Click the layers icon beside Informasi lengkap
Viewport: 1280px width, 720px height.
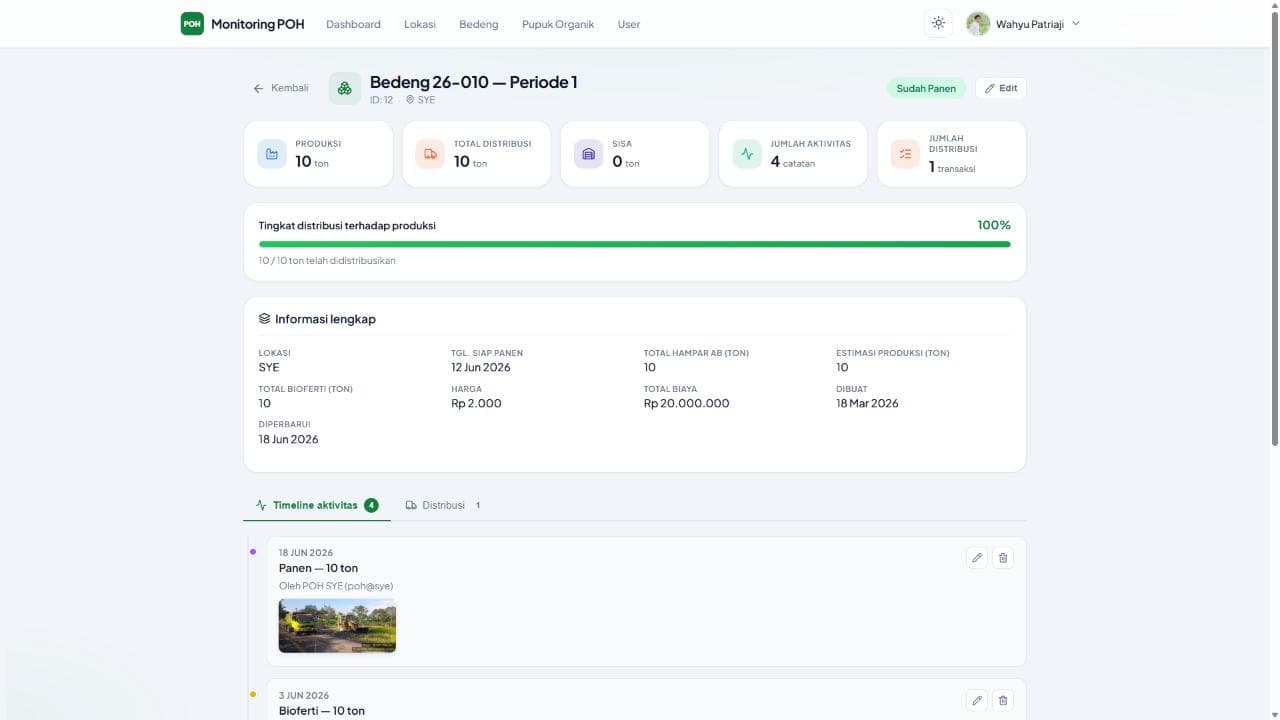(264, 319)
